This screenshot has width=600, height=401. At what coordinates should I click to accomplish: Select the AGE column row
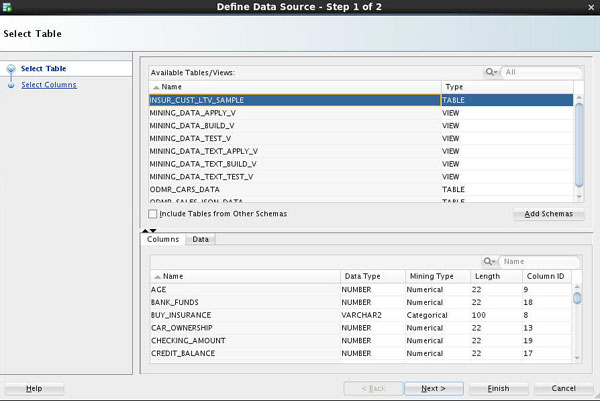click(x=361, y=290)
